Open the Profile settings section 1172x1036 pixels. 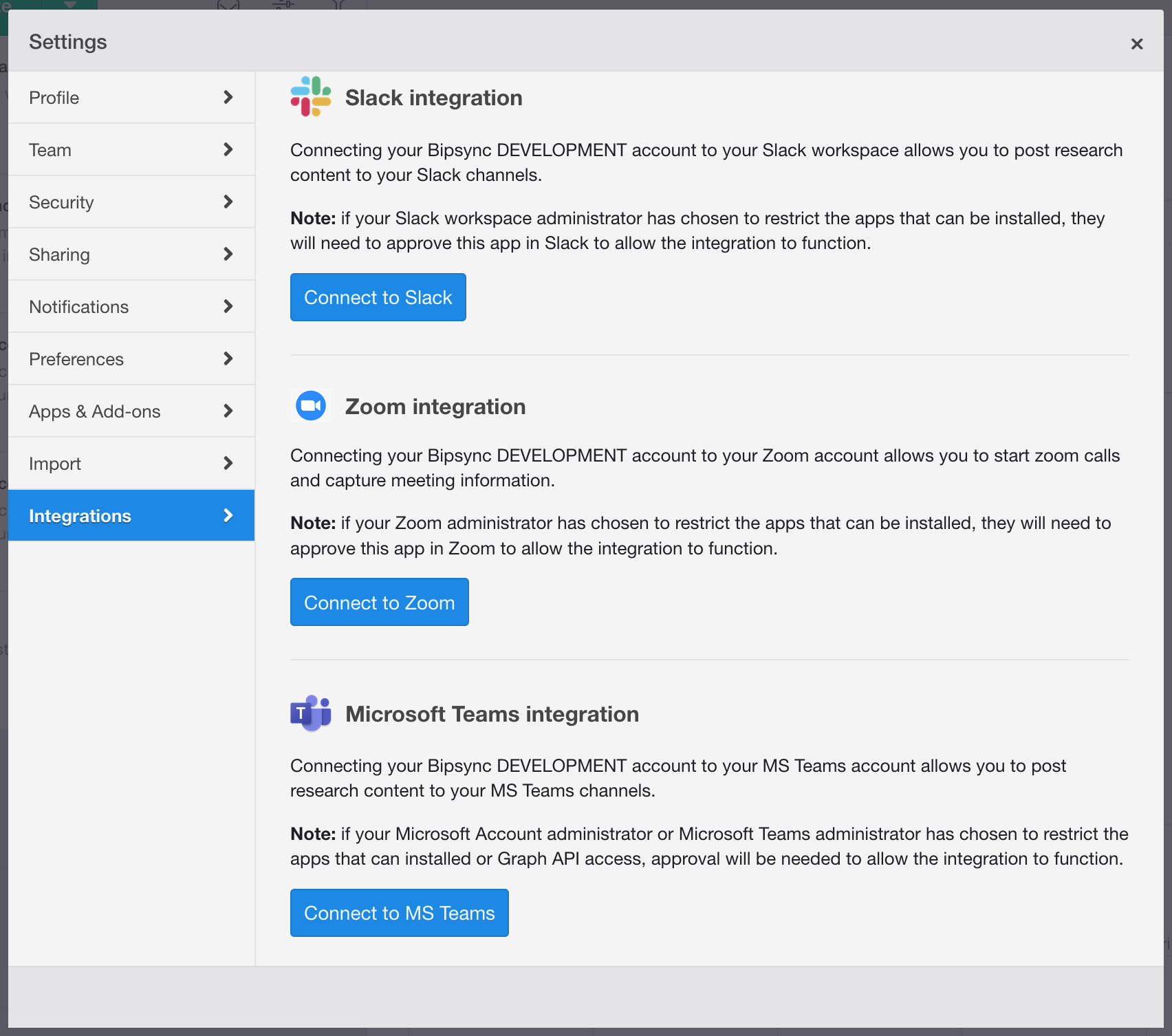[131, 98]
